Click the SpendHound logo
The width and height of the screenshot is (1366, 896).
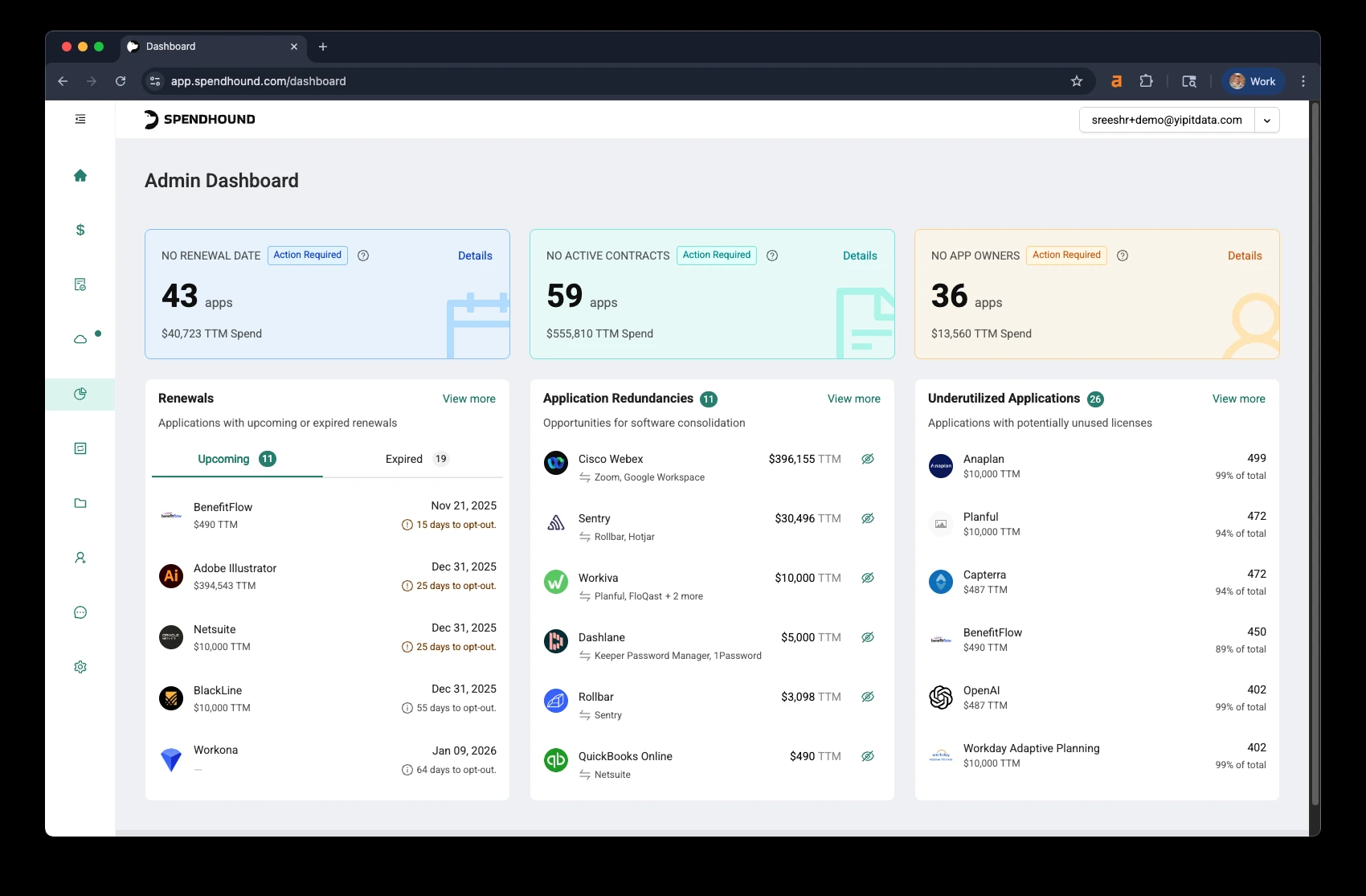[199, 119]
